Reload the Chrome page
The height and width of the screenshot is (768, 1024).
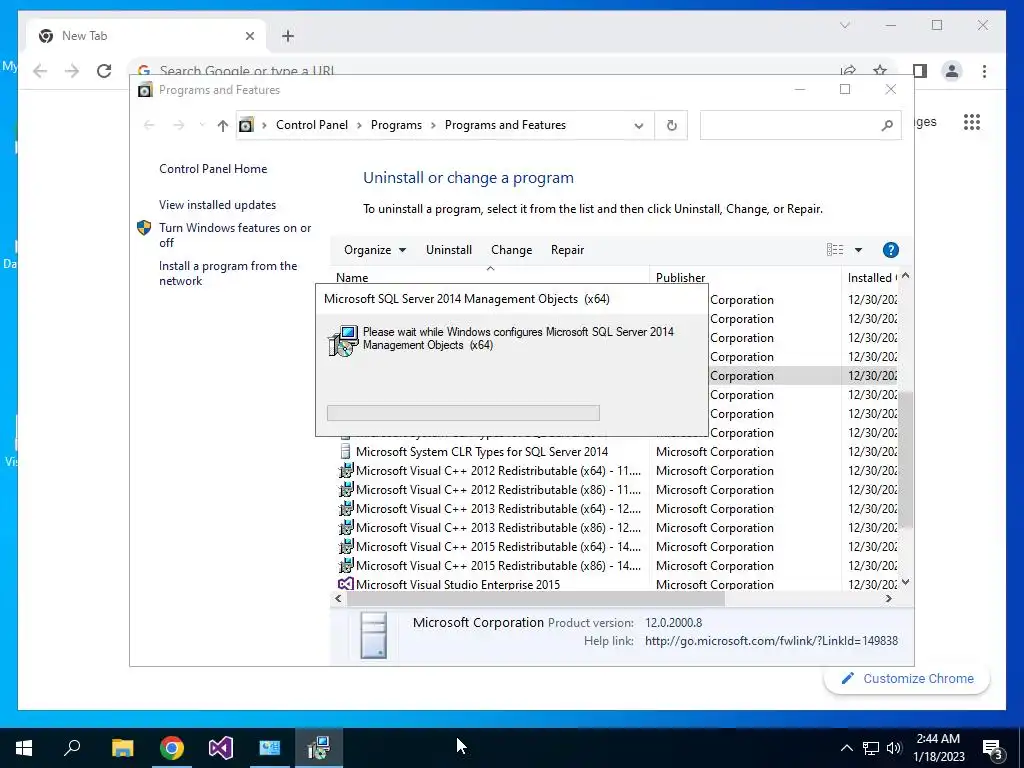(104, 71)
